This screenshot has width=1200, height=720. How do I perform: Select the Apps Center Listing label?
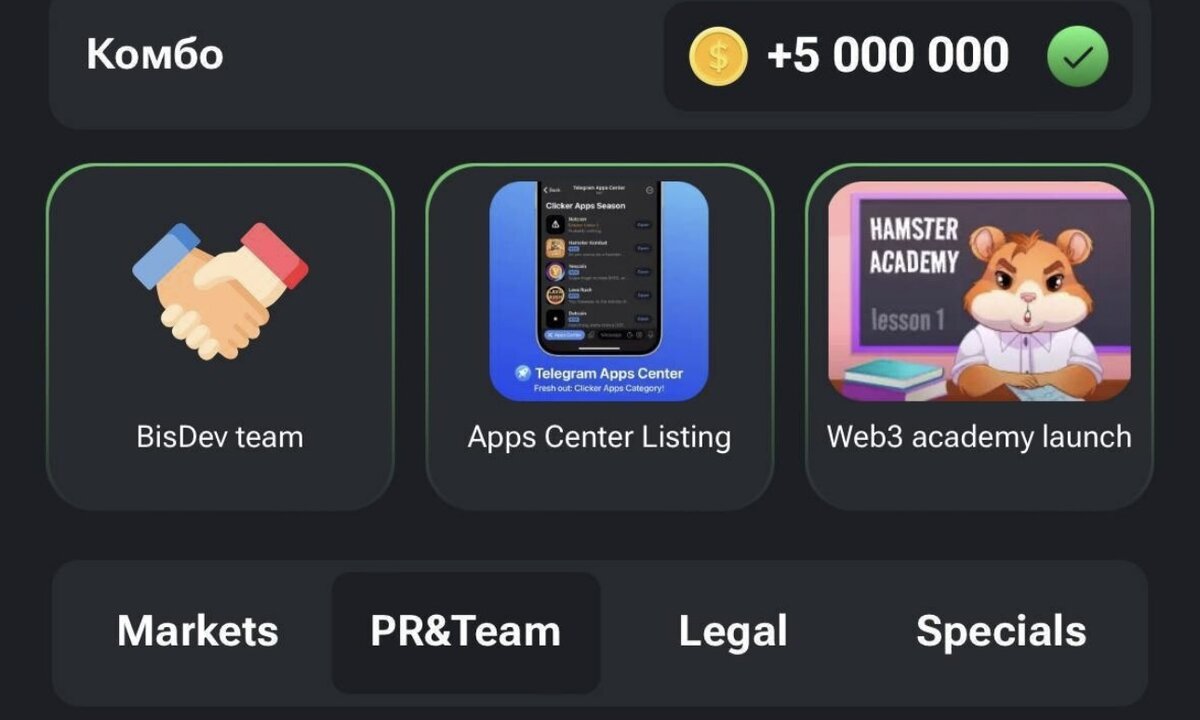point(599,437)
